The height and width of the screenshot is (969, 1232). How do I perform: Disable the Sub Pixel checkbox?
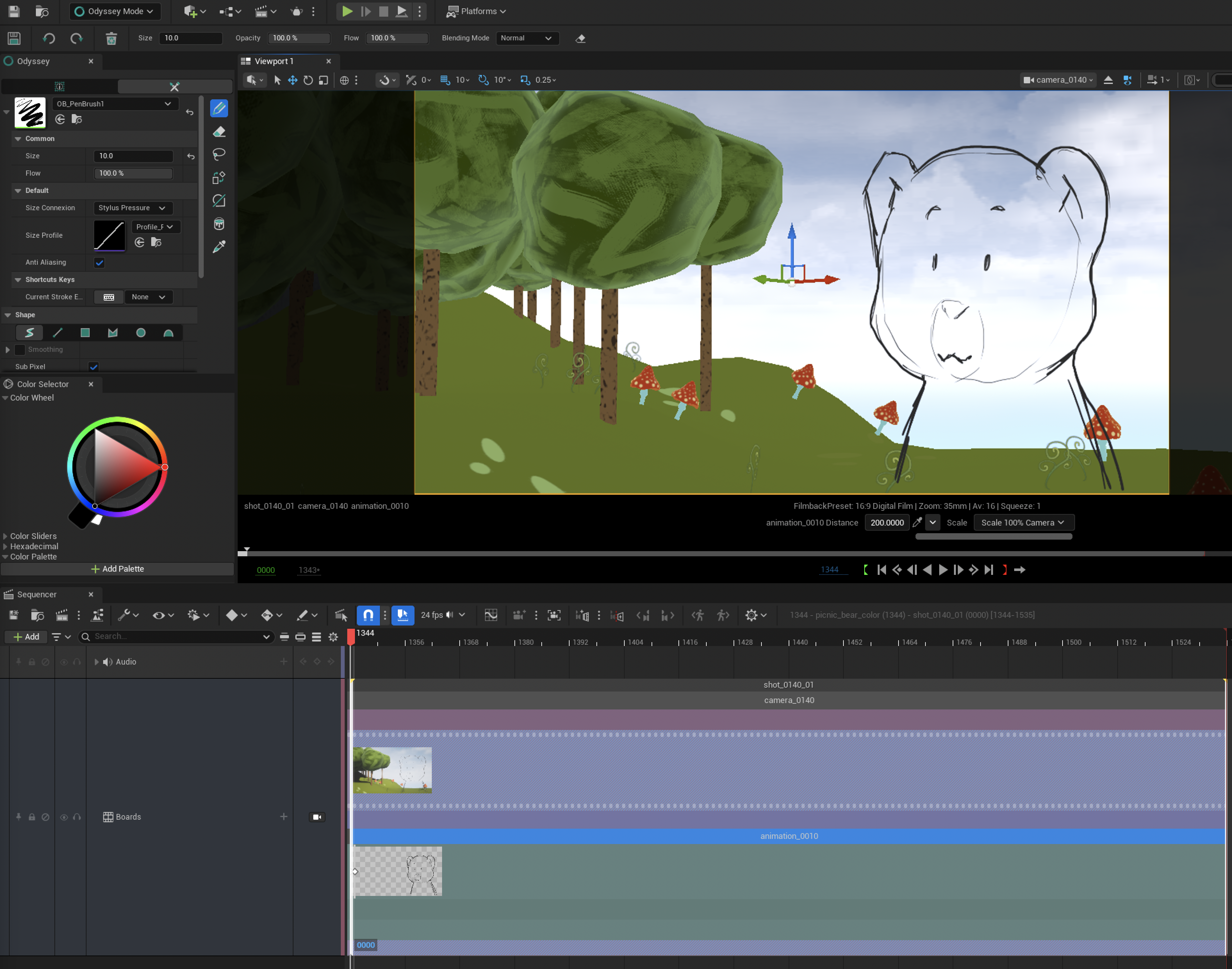coord(94,367)
